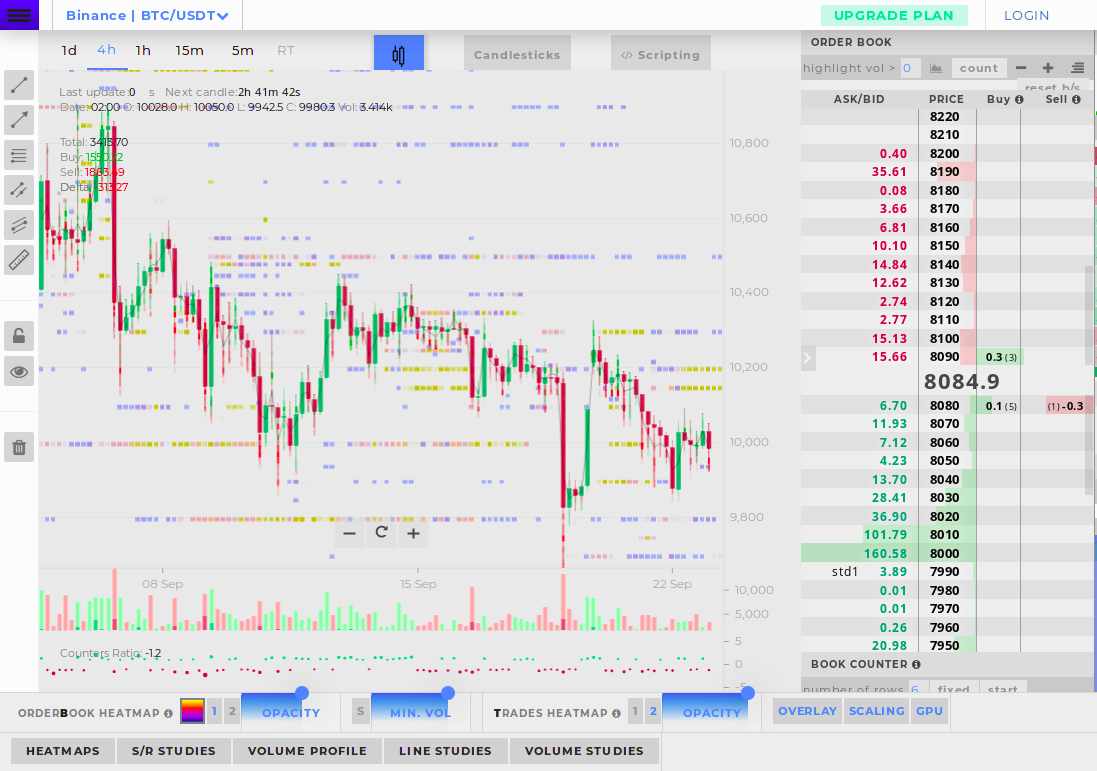Image resolution: width=1097 pixels, height=771 pixels.
Task: Click the blue candlestick chart-type icon
Action: pyautogui.click(x=399, y=53)
